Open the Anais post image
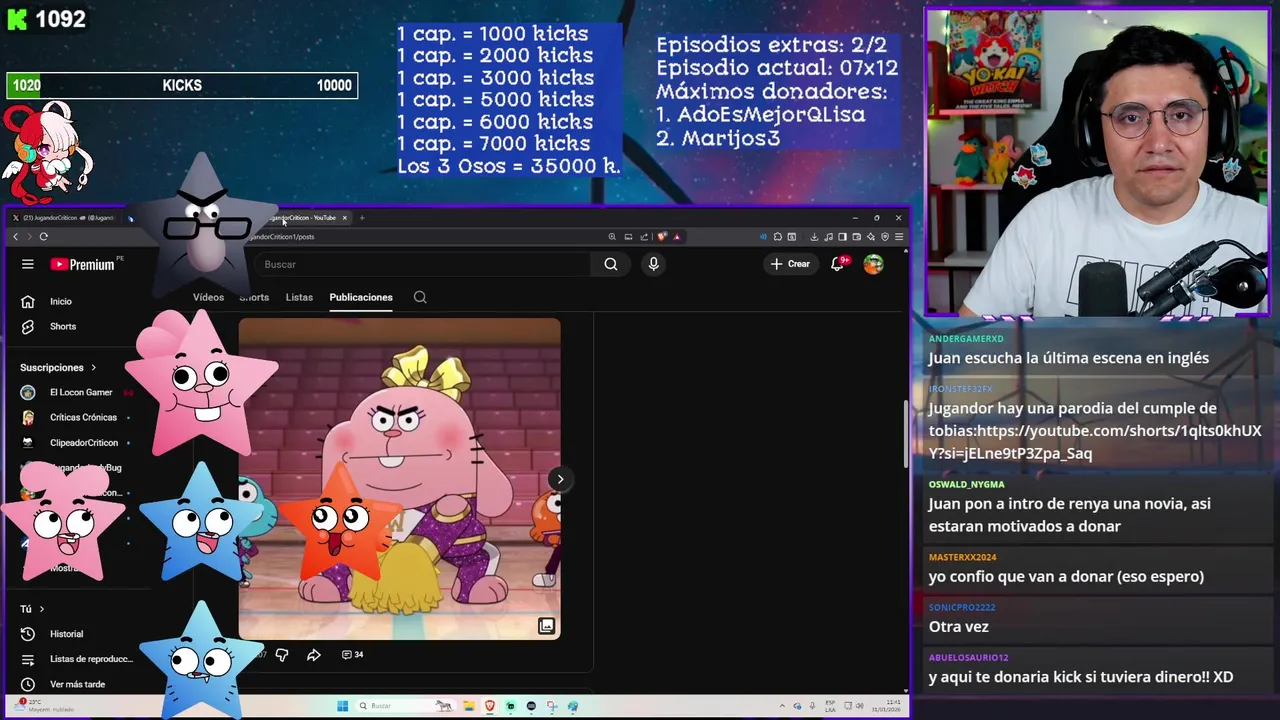This screenshot has height=720, width=1280. tap(399, 479)
